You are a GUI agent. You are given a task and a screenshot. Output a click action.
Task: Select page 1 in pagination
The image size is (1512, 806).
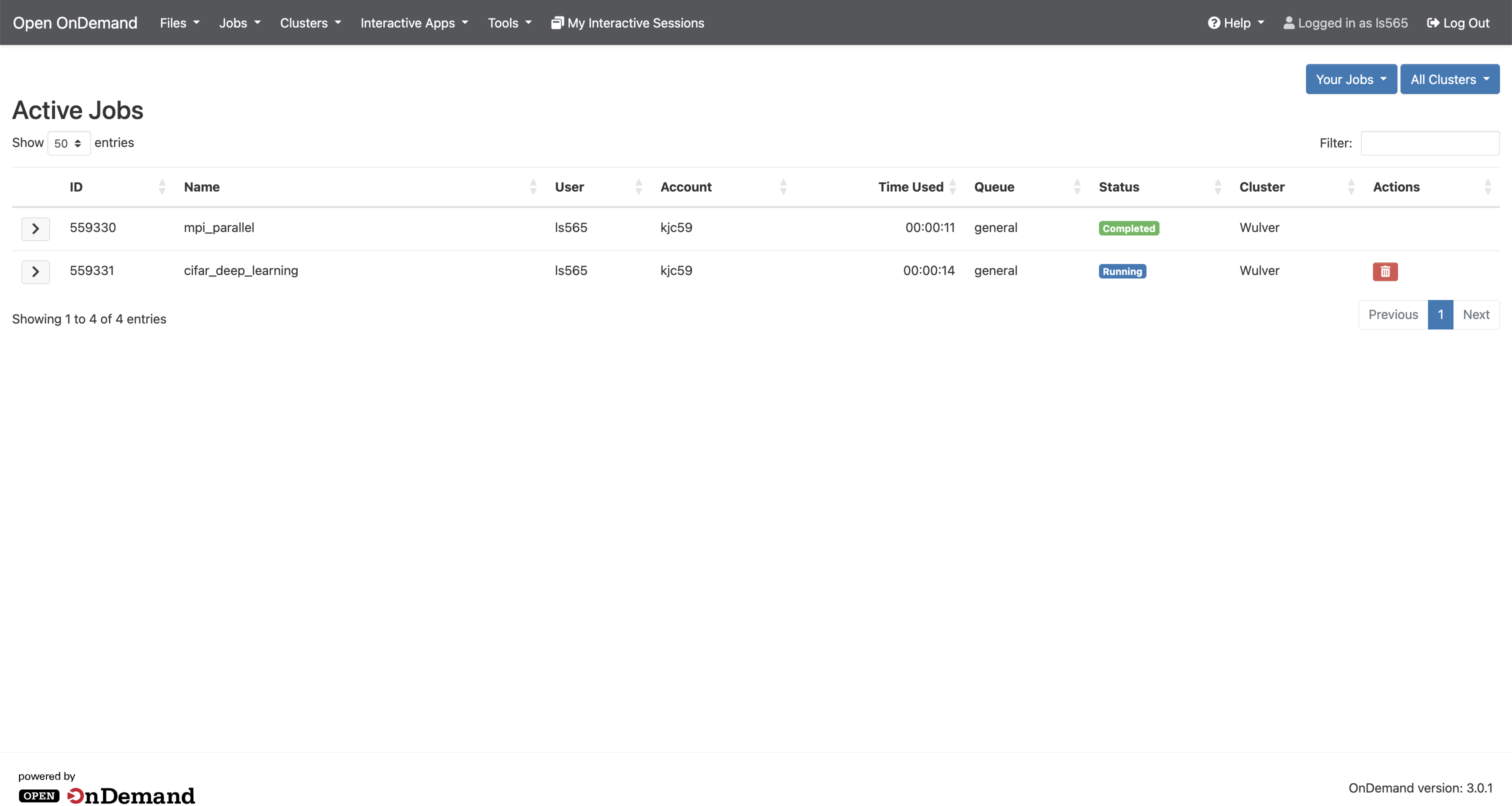coord(1440,314)
